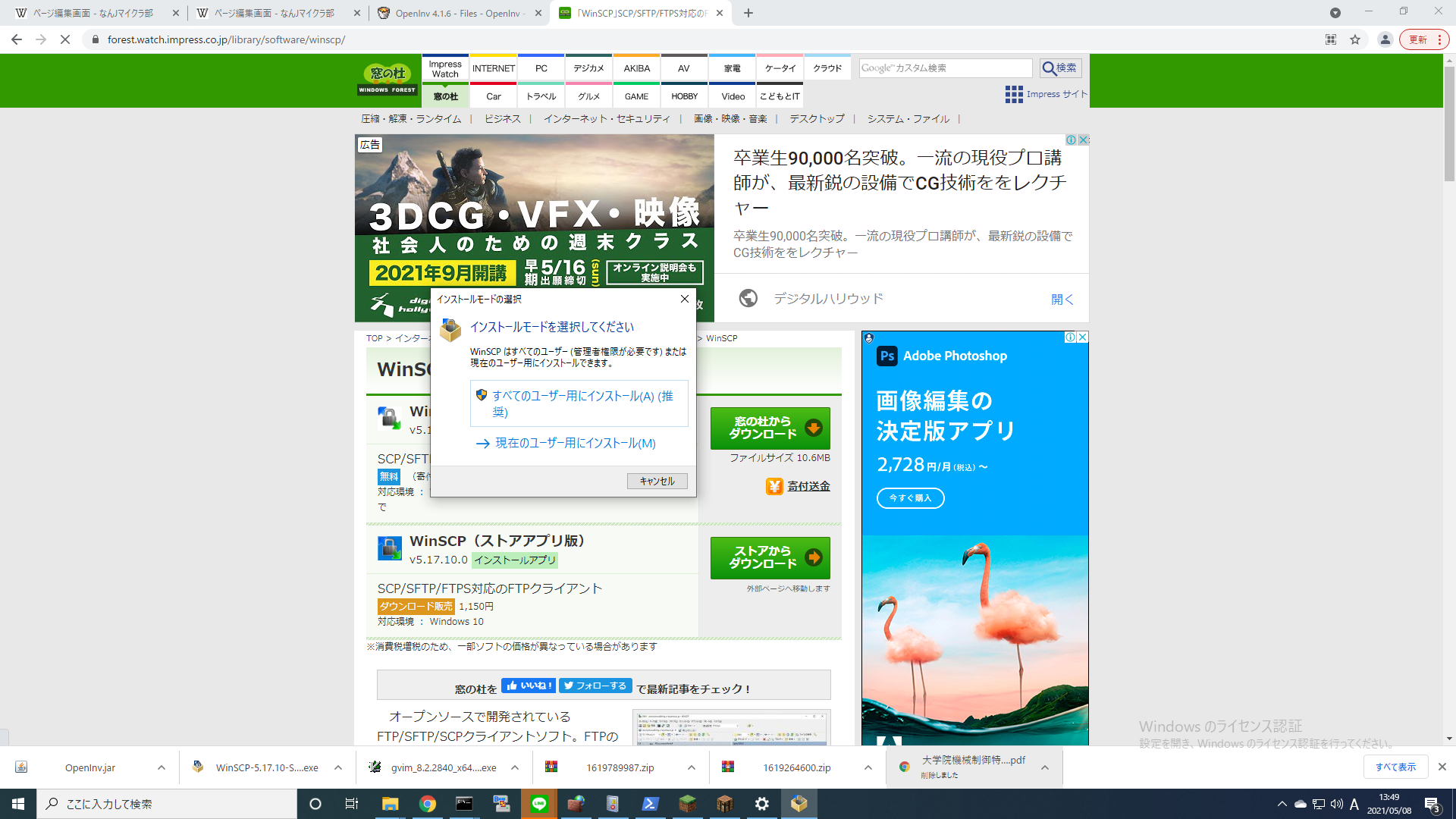Close the downloads bar
The image size is (1456, 819).
(x=1442, y=767)
